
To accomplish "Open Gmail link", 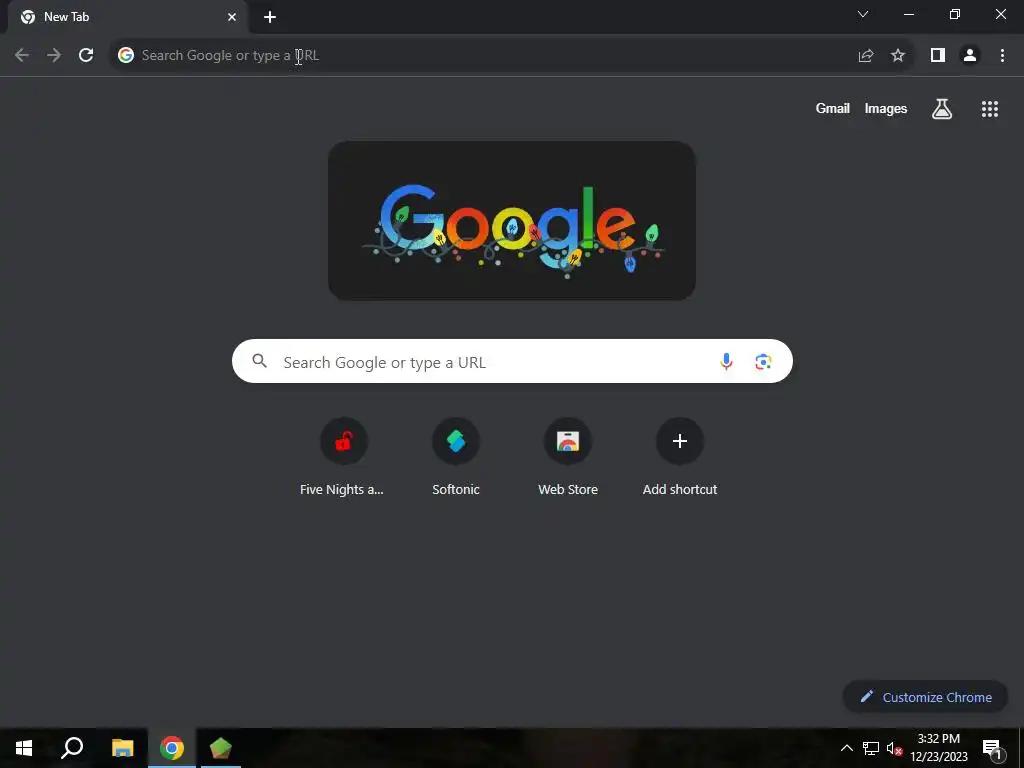I will coord(833,109).
